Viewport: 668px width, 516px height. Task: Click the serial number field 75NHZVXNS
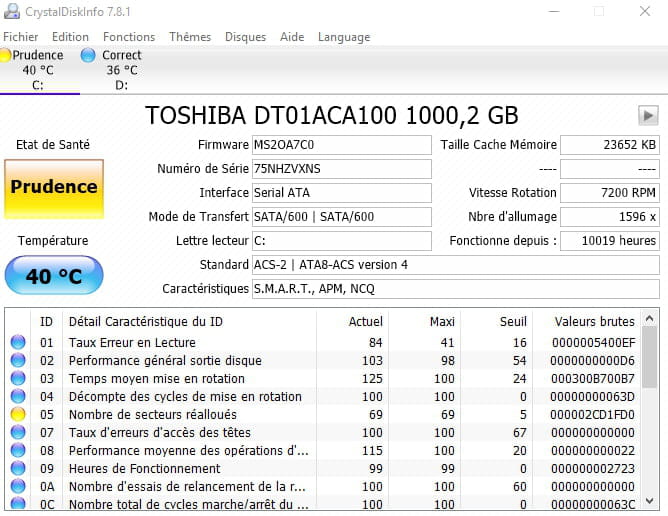[x=342, y=169]
